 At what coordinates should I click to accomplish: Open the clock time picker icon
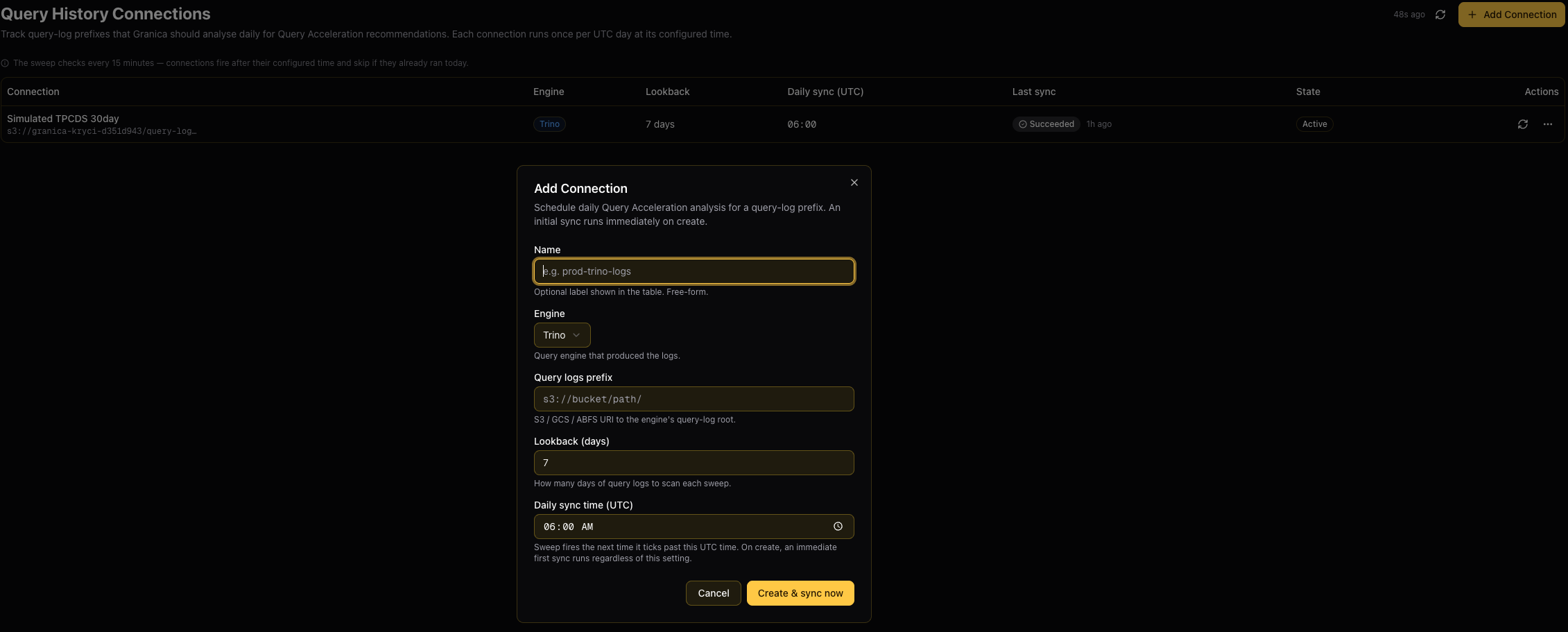click(838, 527)
